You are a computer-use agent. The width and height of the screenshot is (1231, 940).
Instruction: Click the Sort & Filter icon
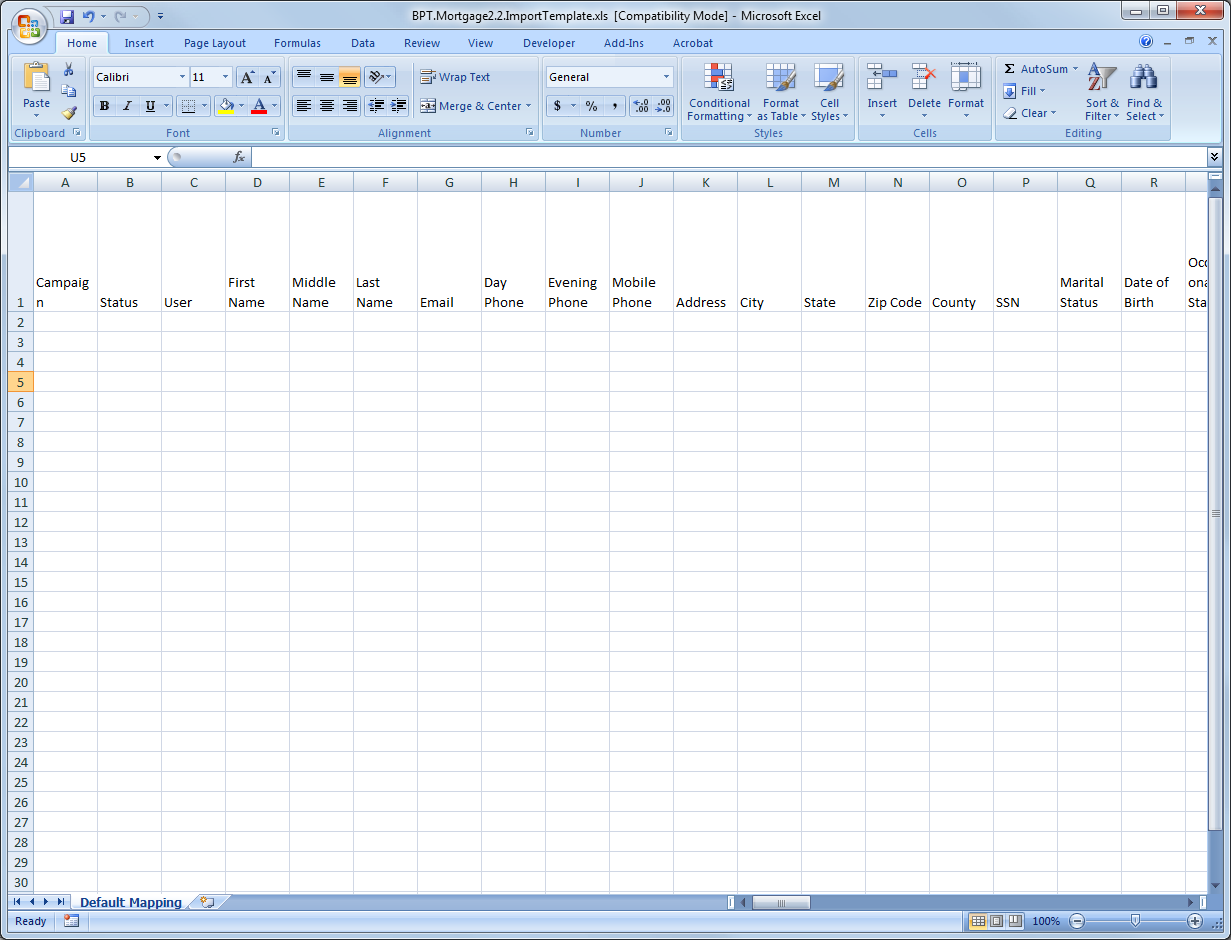pos(1101,94)
